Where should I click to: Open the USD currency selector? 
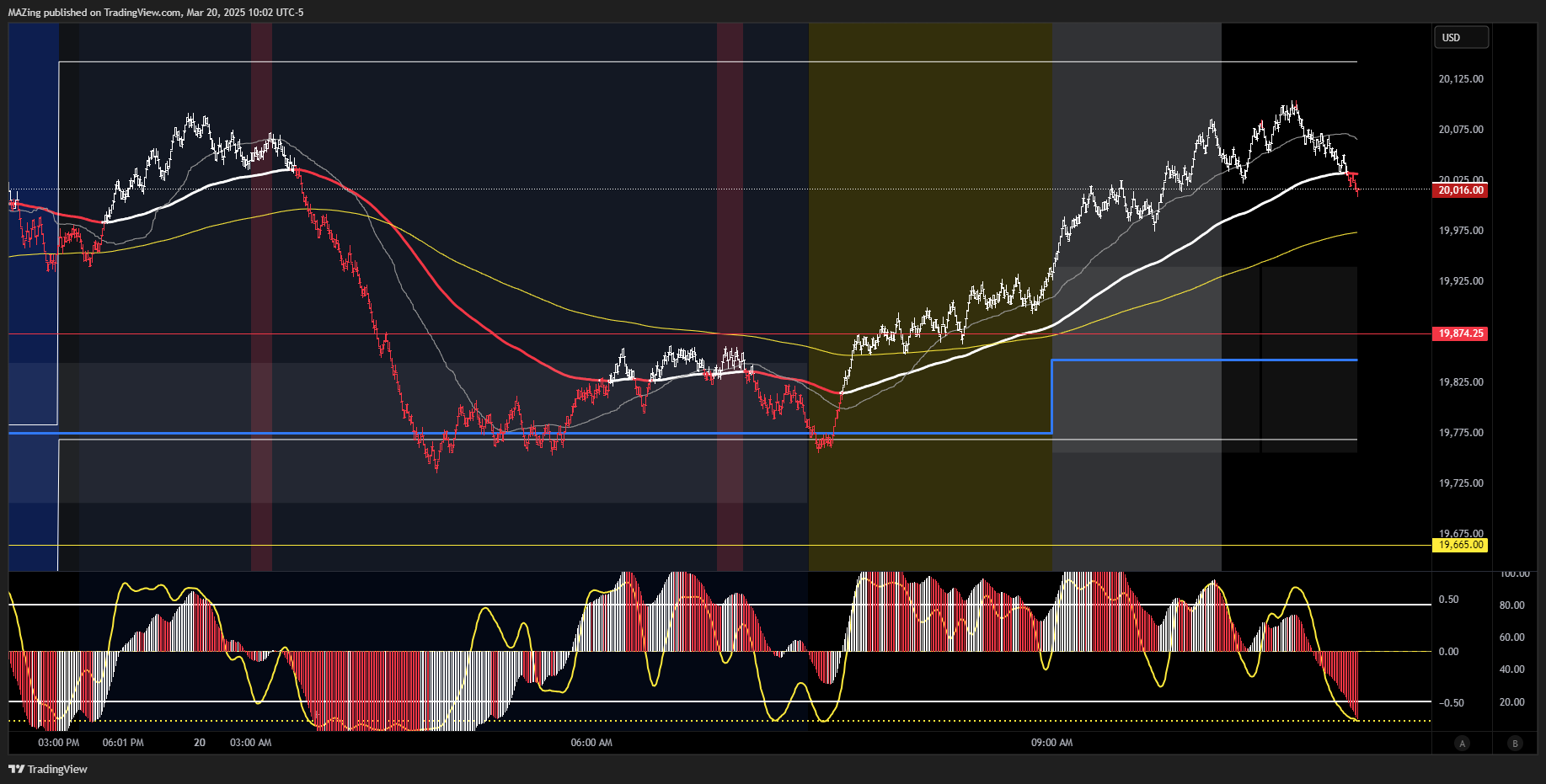click(x=1461, y=37)
